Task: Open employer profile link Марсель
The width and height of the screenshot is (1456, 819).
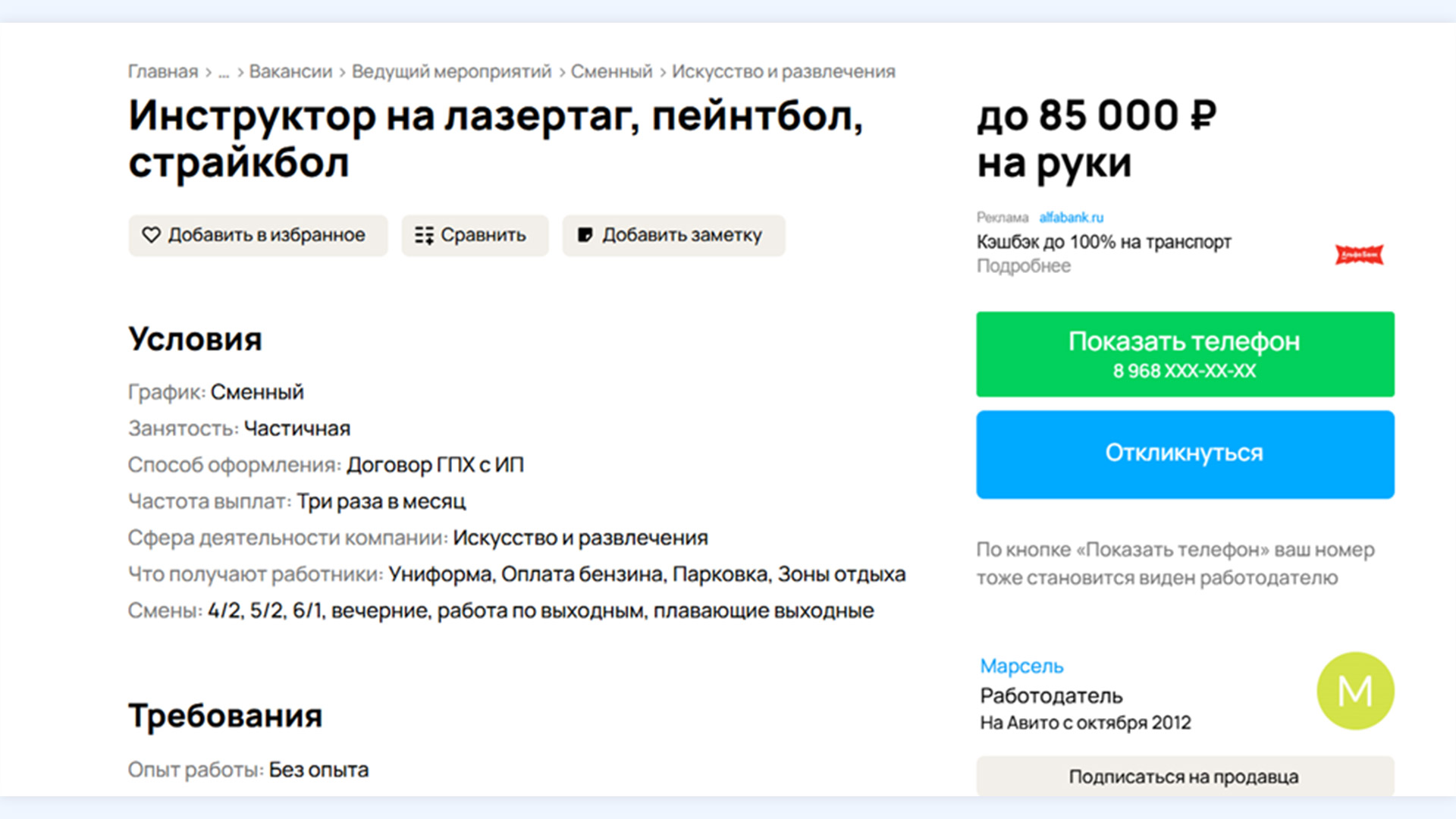Action: coord(1021,666)
